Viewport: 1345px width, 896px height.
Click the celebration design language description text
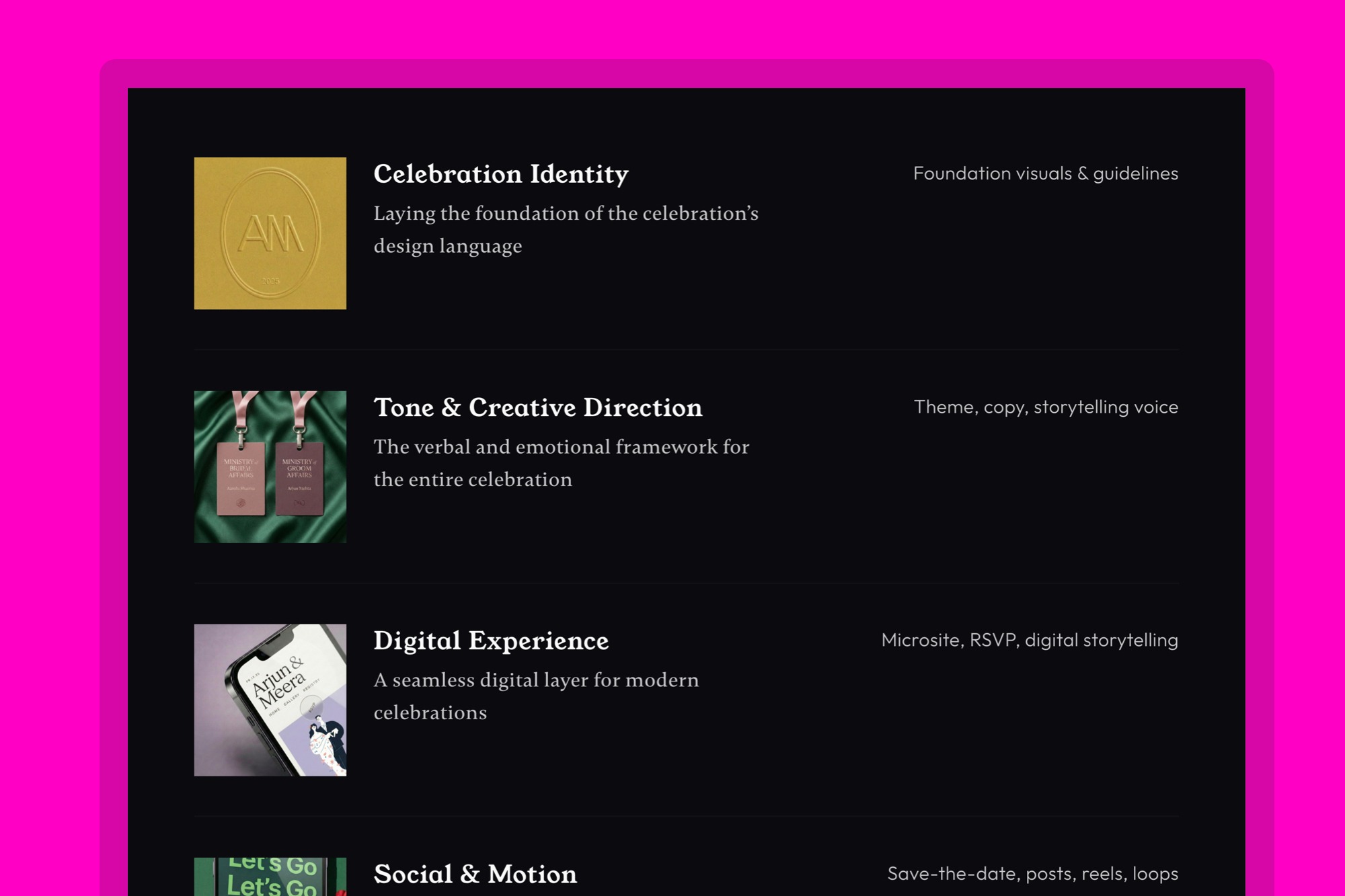[566, 229]
